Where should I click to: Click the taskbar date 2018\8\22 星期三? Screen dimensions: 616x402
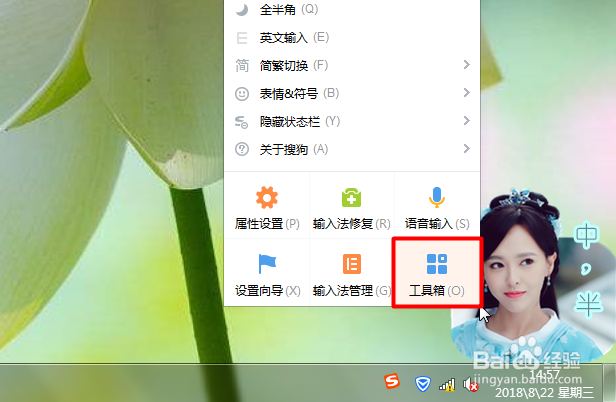point(544,392)
